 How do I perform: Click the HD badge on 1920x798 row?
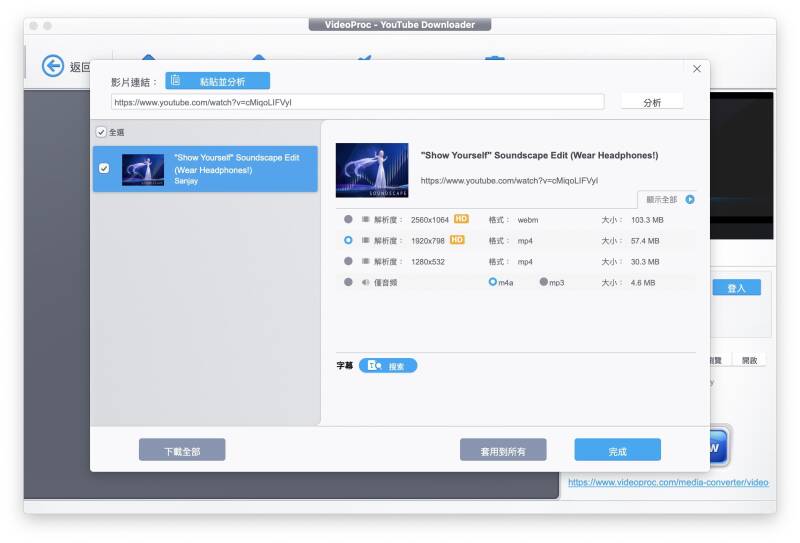click(457, 240)
